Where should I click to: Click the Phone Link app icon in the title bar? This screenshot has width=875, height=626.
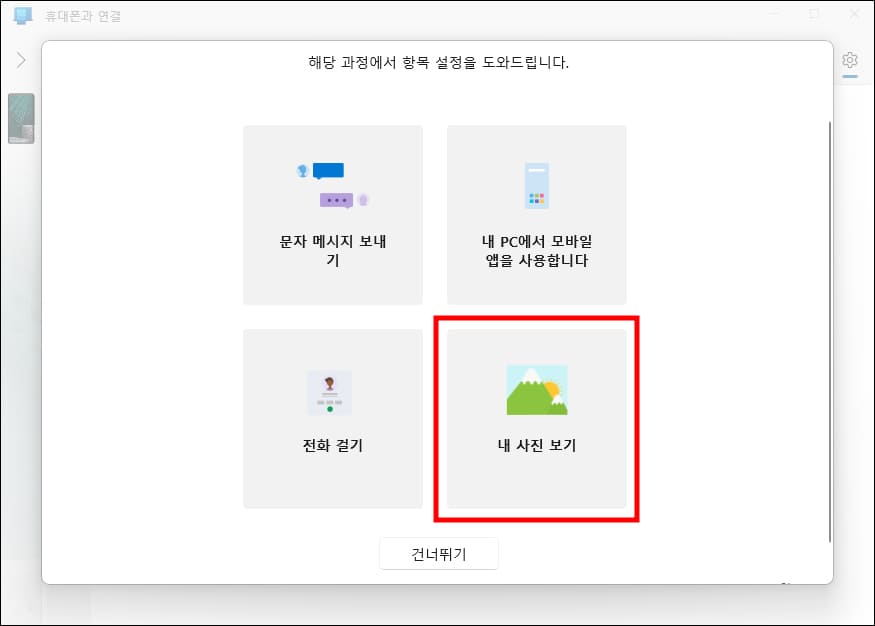[21, 15]
